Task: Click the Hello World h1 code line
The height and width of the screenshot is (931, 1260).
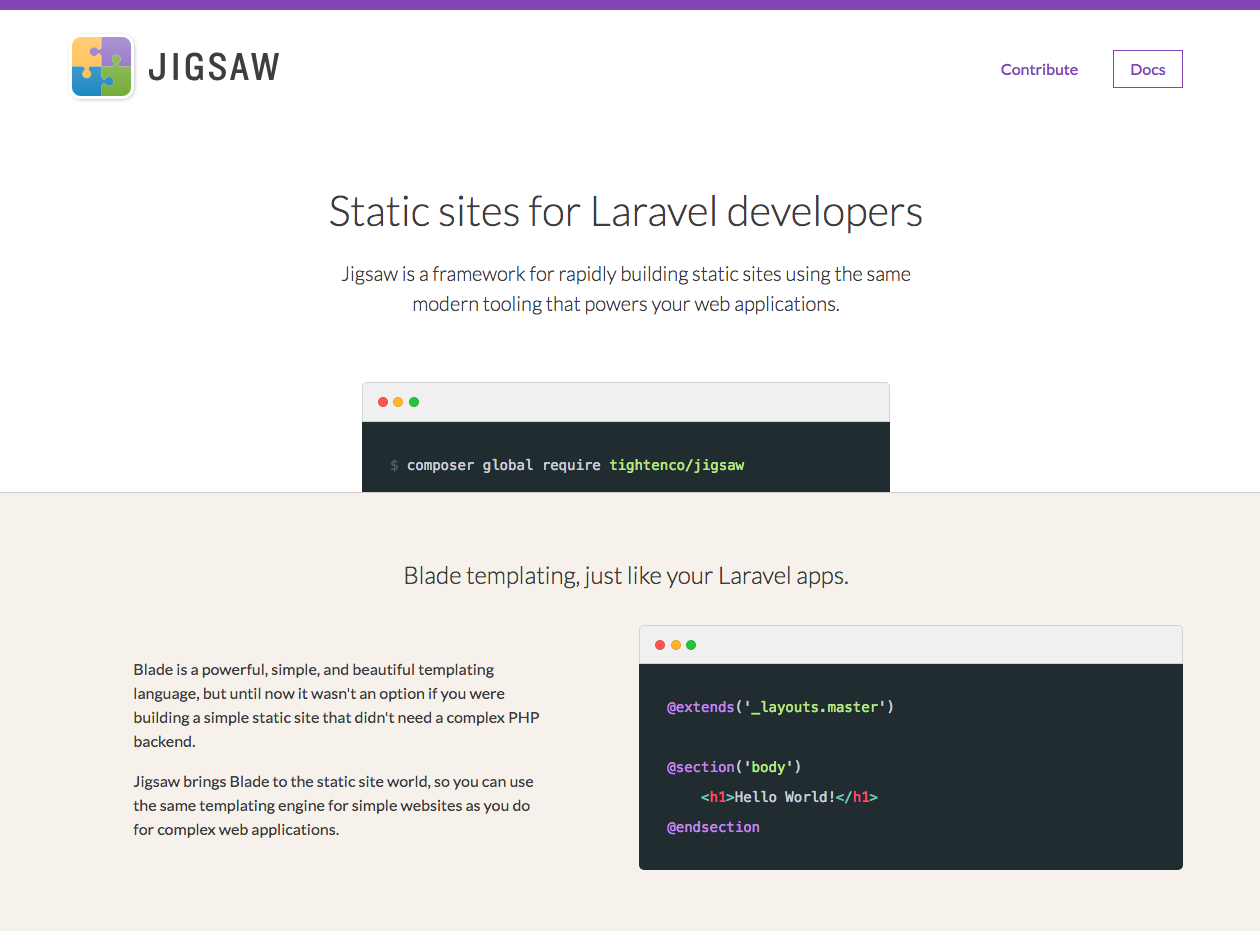Action: click(x=789, y=797)
